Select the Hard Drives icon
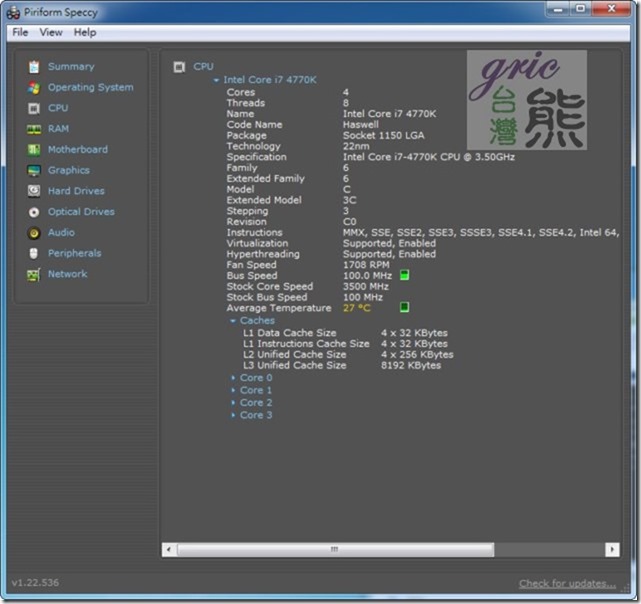Image resolution: width=641 pixels, height=604 pixels. pos(34,191)
